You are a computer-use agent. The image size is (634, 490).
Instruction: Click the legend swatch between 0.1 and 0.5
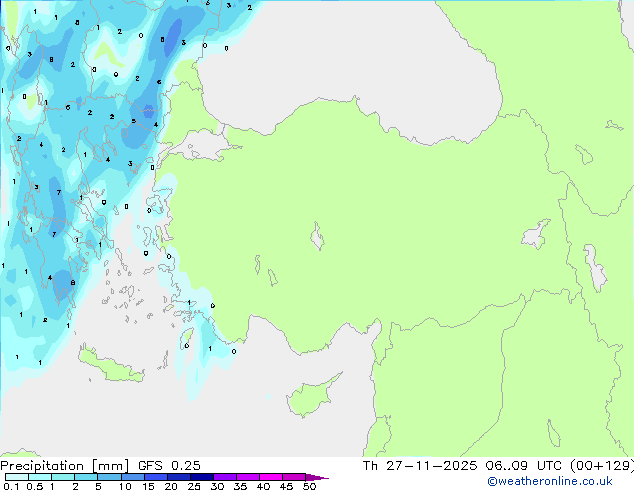click(17, 477)
